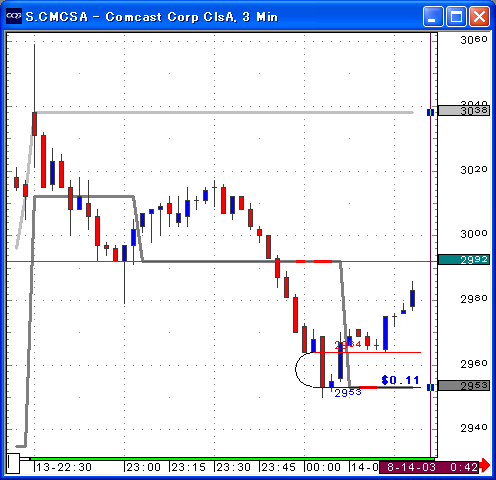The width and height of the screenshot is (496, 480).
Task: Click the 3000 price axis label
Action: click(x=474, y=234)
